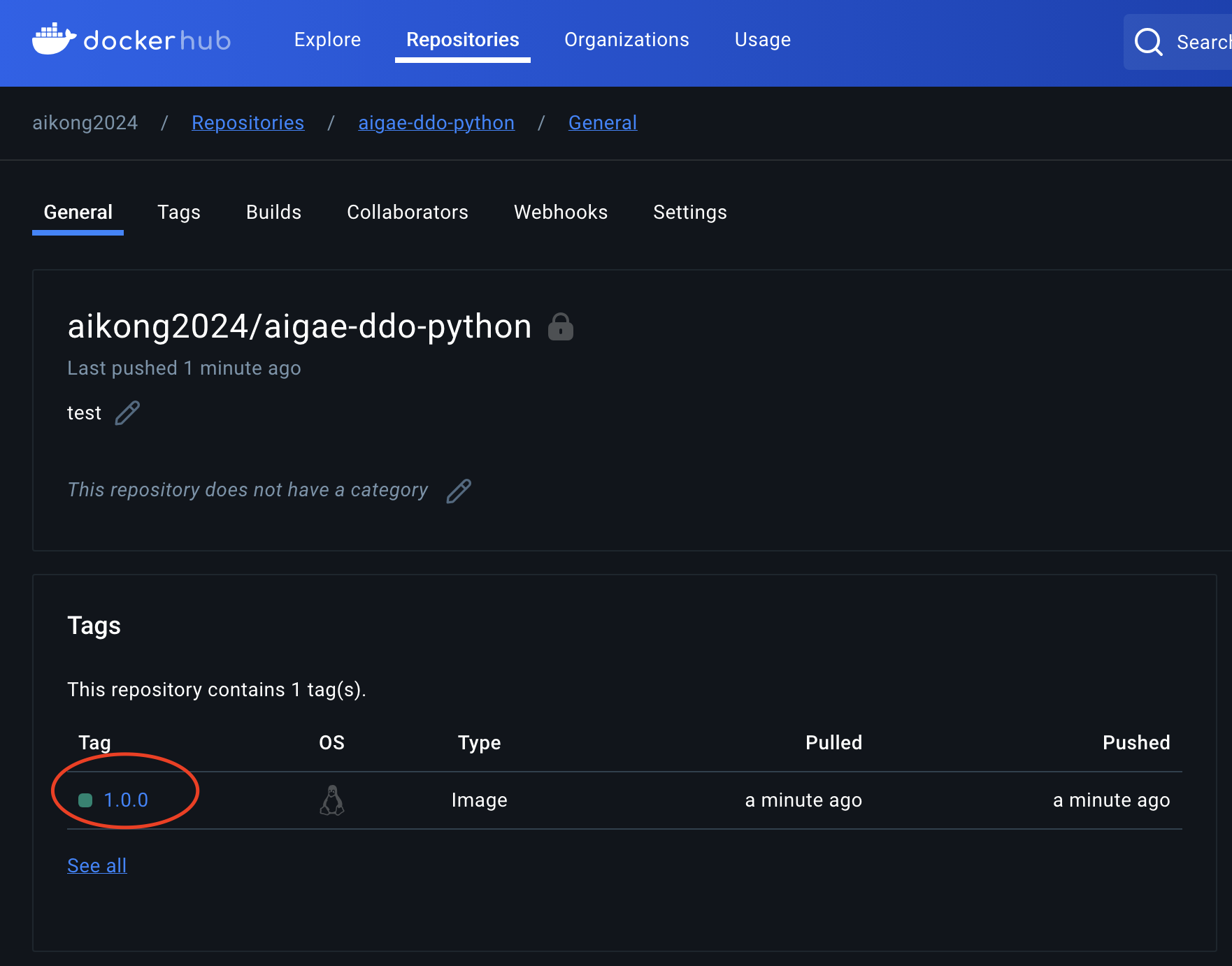Select the General tab

tap(78, 212)
